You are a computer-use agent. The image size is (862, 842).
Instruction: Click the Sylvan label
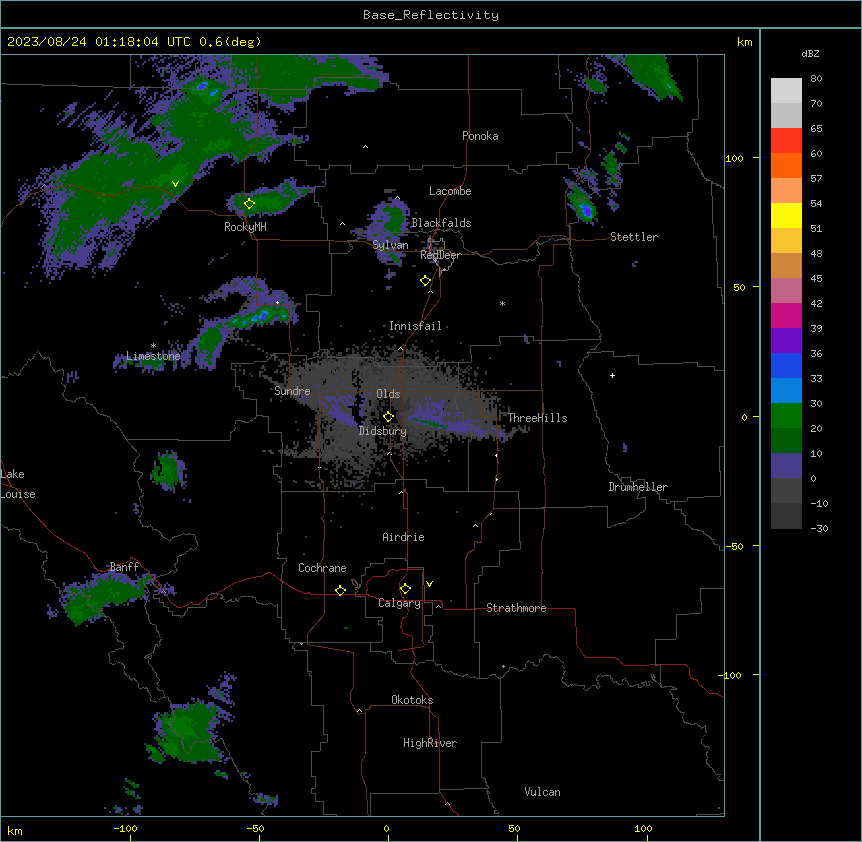pos(390,245)
